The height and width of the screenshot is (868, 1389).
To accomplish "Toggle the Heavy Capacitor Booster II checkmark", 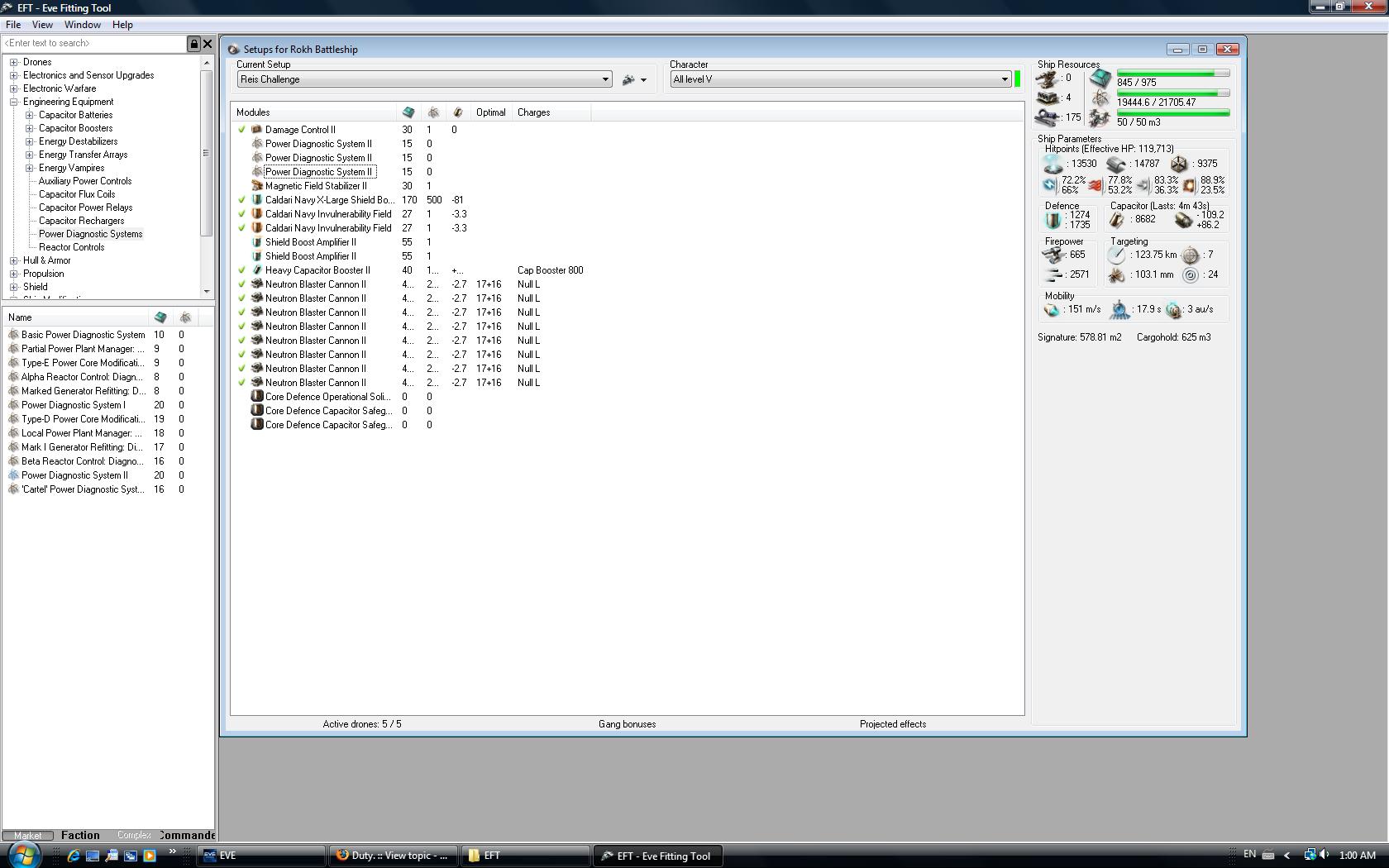I will (x=241, y=270).
